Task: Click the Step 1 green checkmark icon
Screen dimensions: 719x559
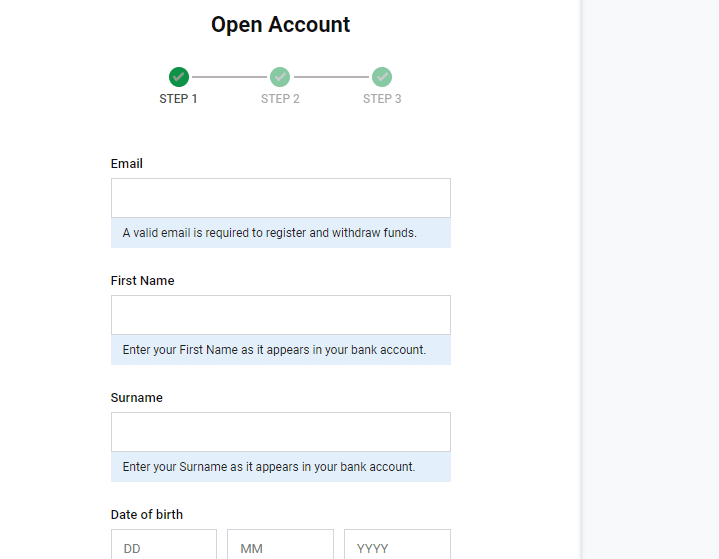Action: point(178,77)
